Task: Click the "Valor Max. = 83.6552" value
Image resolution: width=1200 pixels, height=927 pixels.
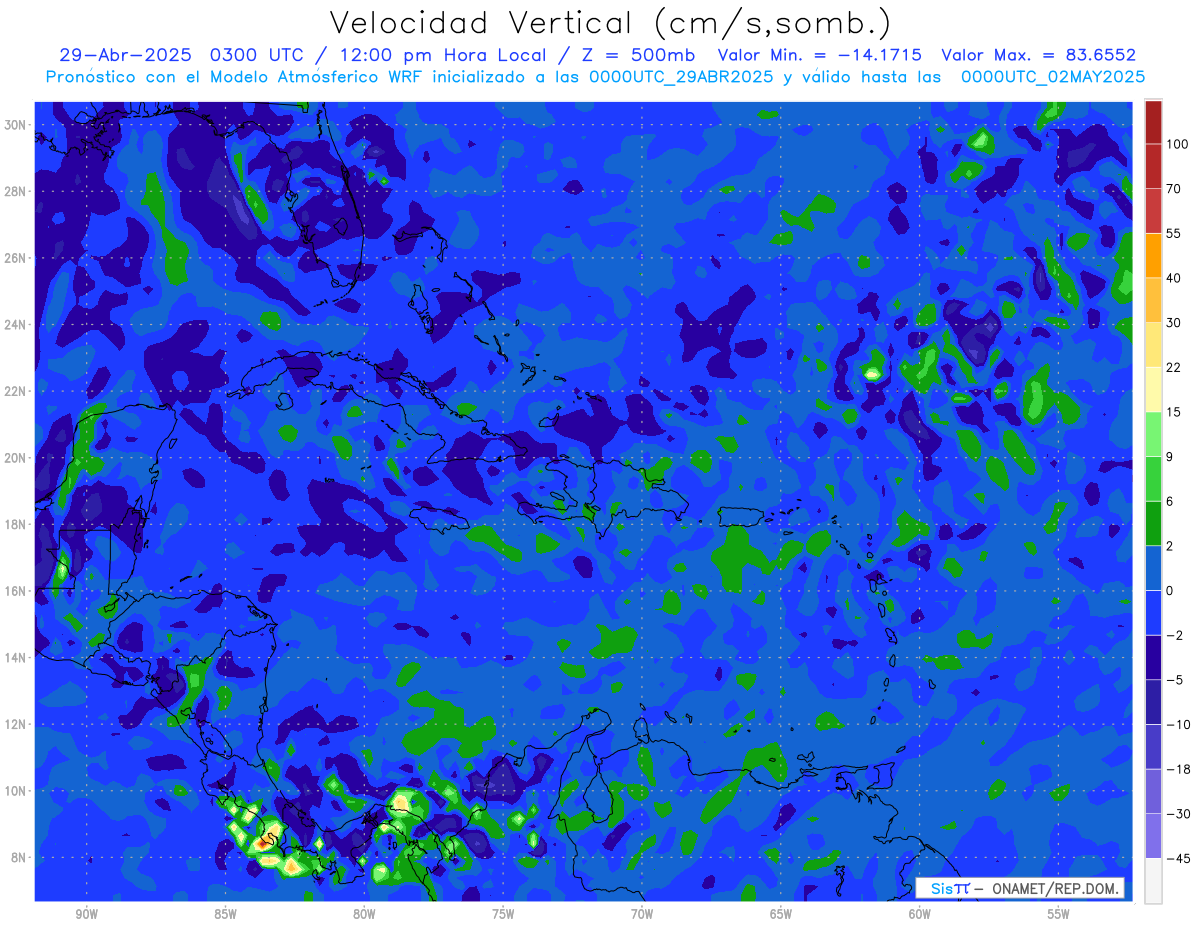Action: pos(1038,56)
